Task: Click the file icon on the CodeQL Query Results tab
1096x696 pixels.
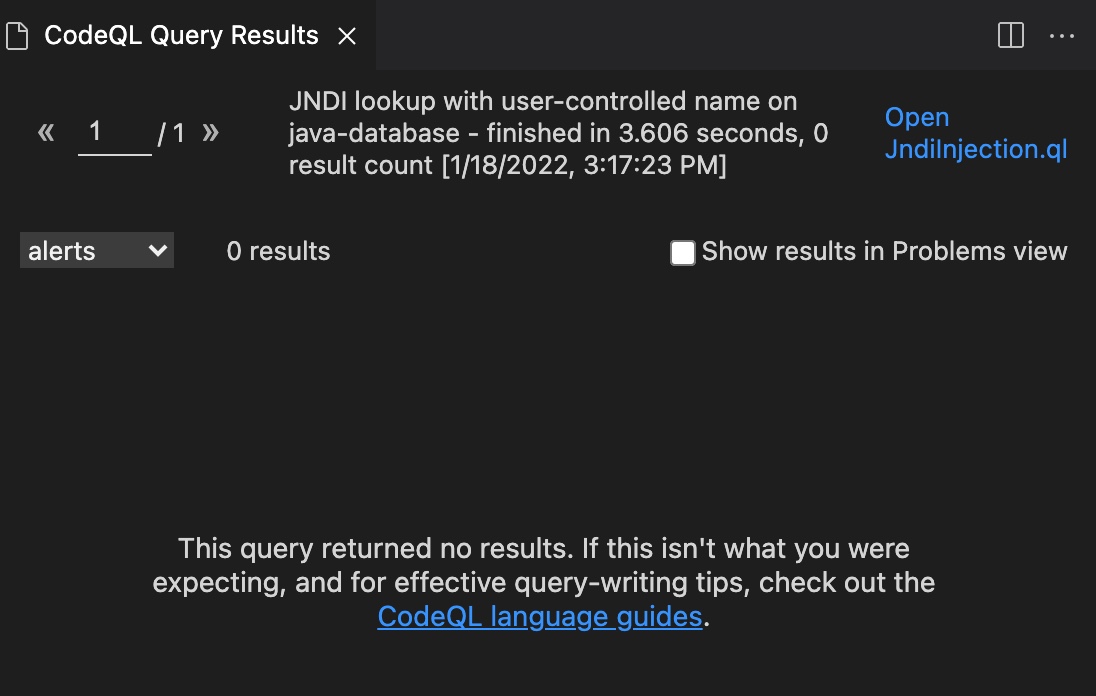Action: pyautogui.click(x=16, y=35)
